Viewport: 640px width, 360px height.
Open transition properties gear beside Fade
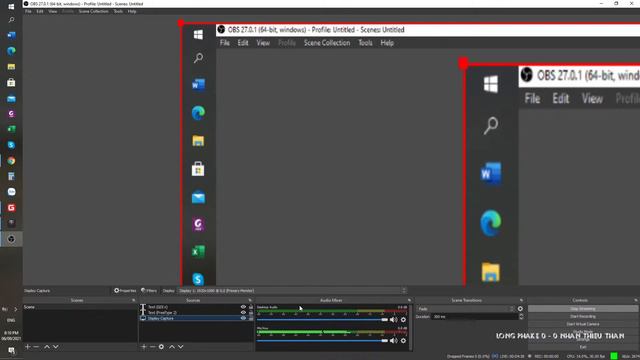pyautogui.click(x=520, y=309)
